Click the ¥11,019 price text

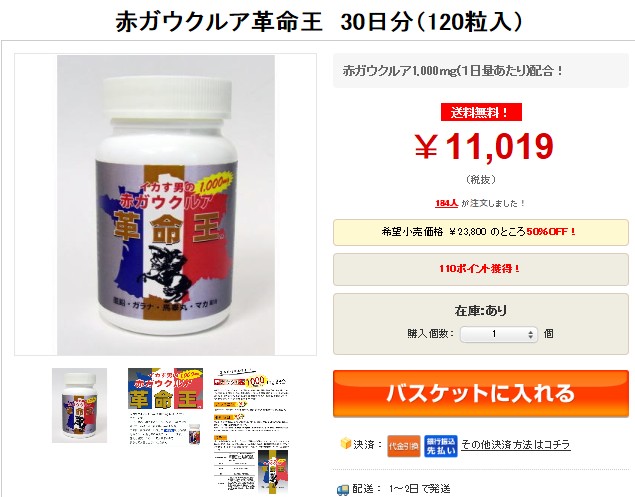[x=484, y=146]
